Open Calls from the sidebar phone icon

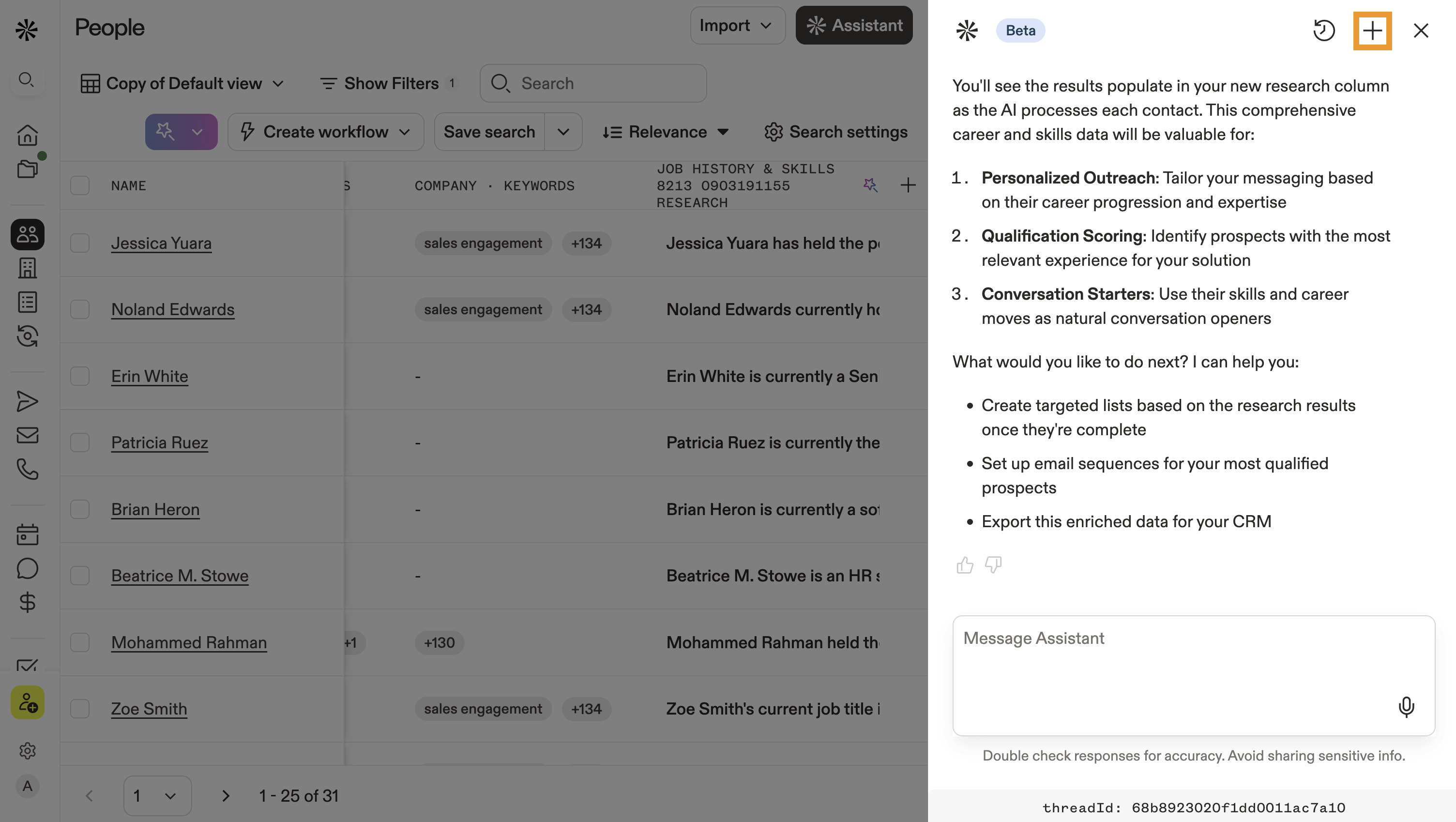click(x=27, y=469)
